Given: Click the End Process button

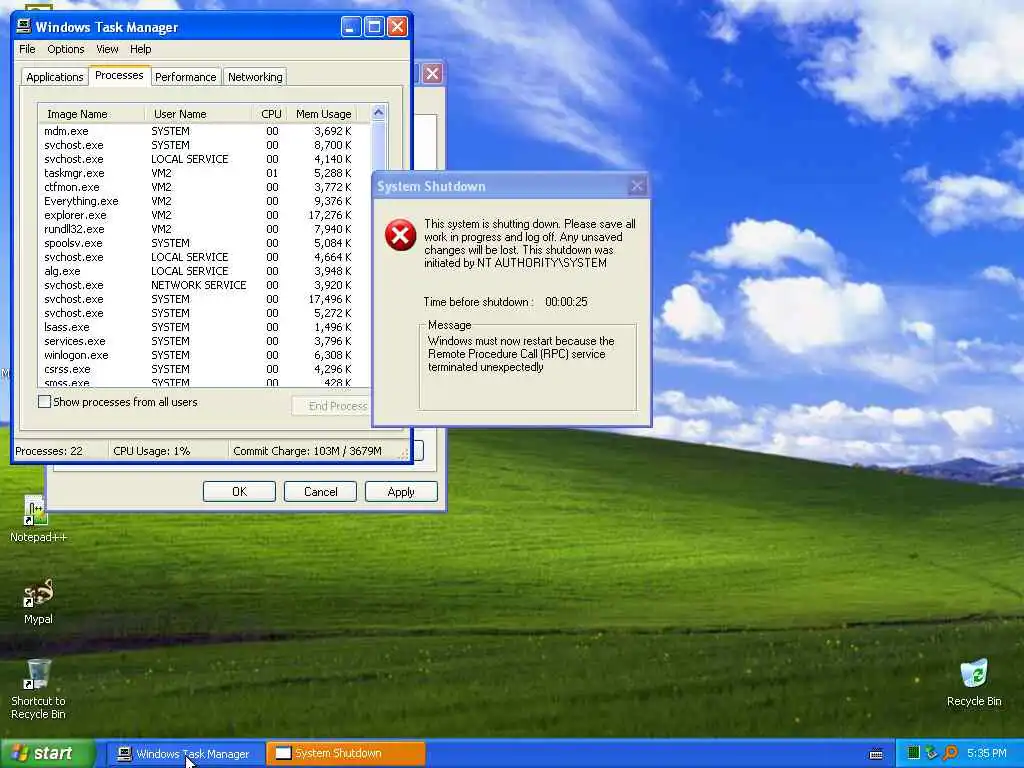Looking at the screenshot, I should [332, 406].
